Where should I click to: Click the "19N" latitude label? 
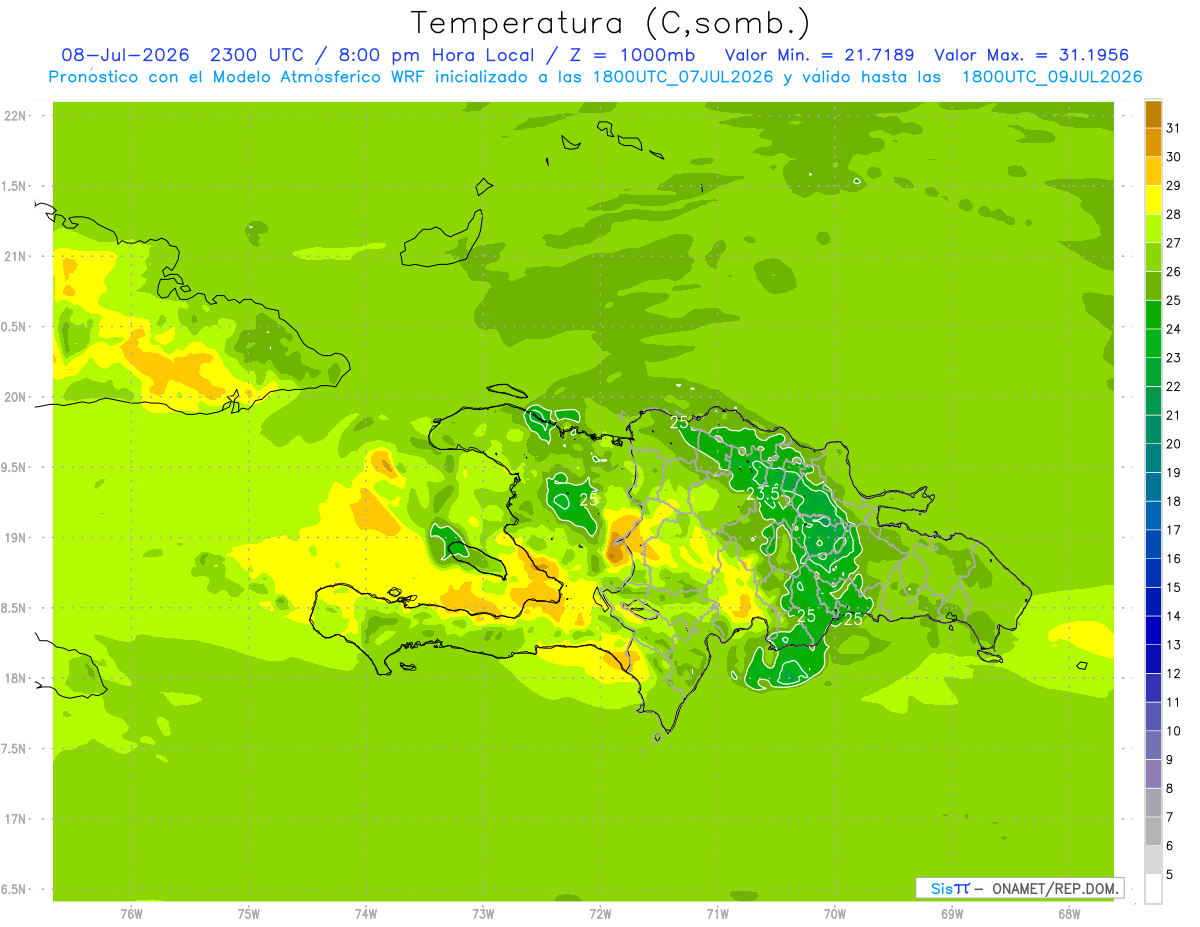(15, 538)
